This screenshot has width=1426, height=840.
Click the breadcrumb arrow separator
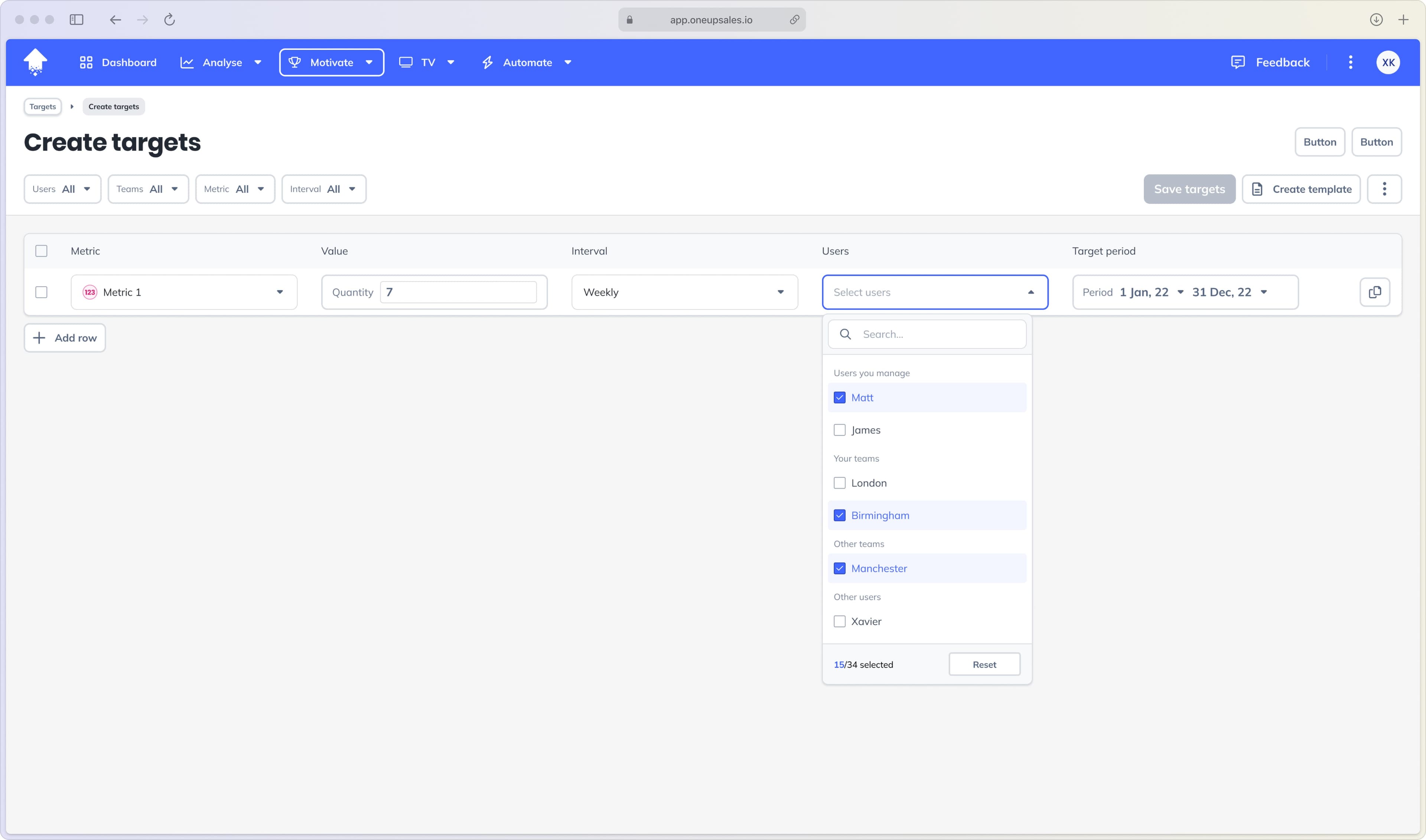pos(72,107)
